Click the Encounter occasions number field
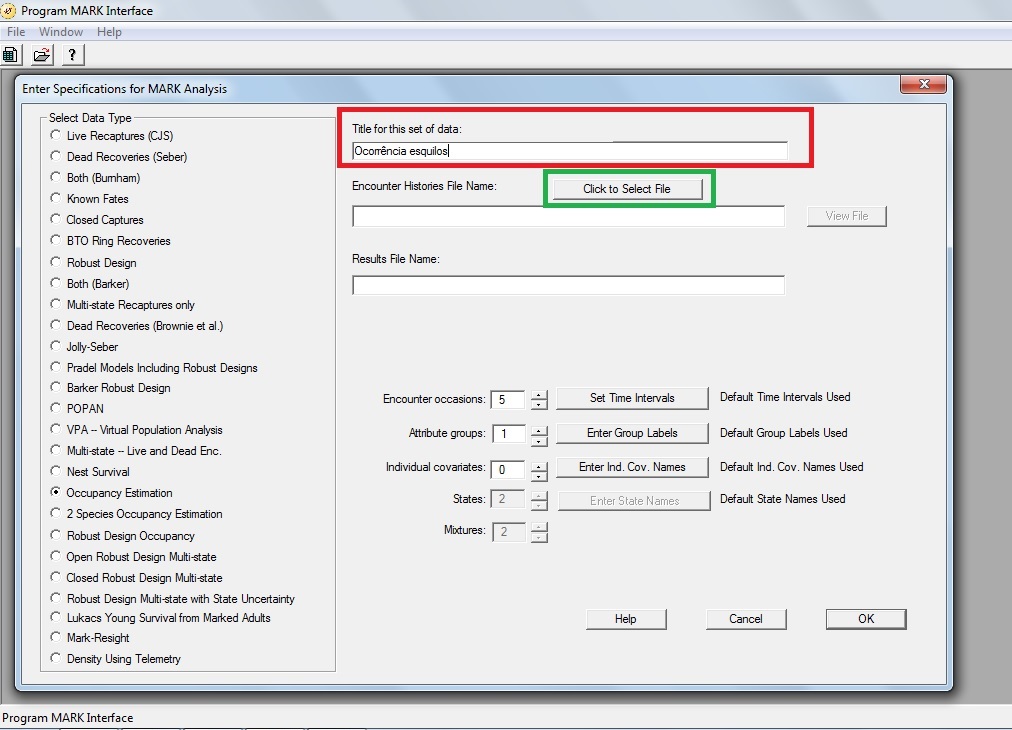Image resolution: width=1012 pixels, height=730 pixels. tap(508, 399)
